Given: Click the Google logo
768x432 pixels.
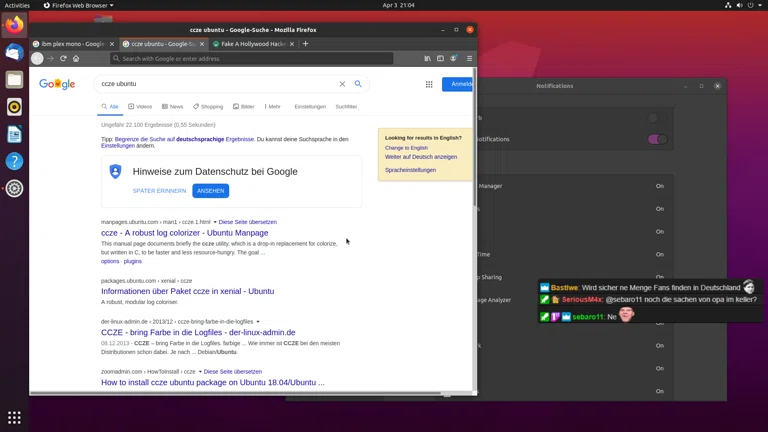Looking at the screenshot, I should (57, 84).
